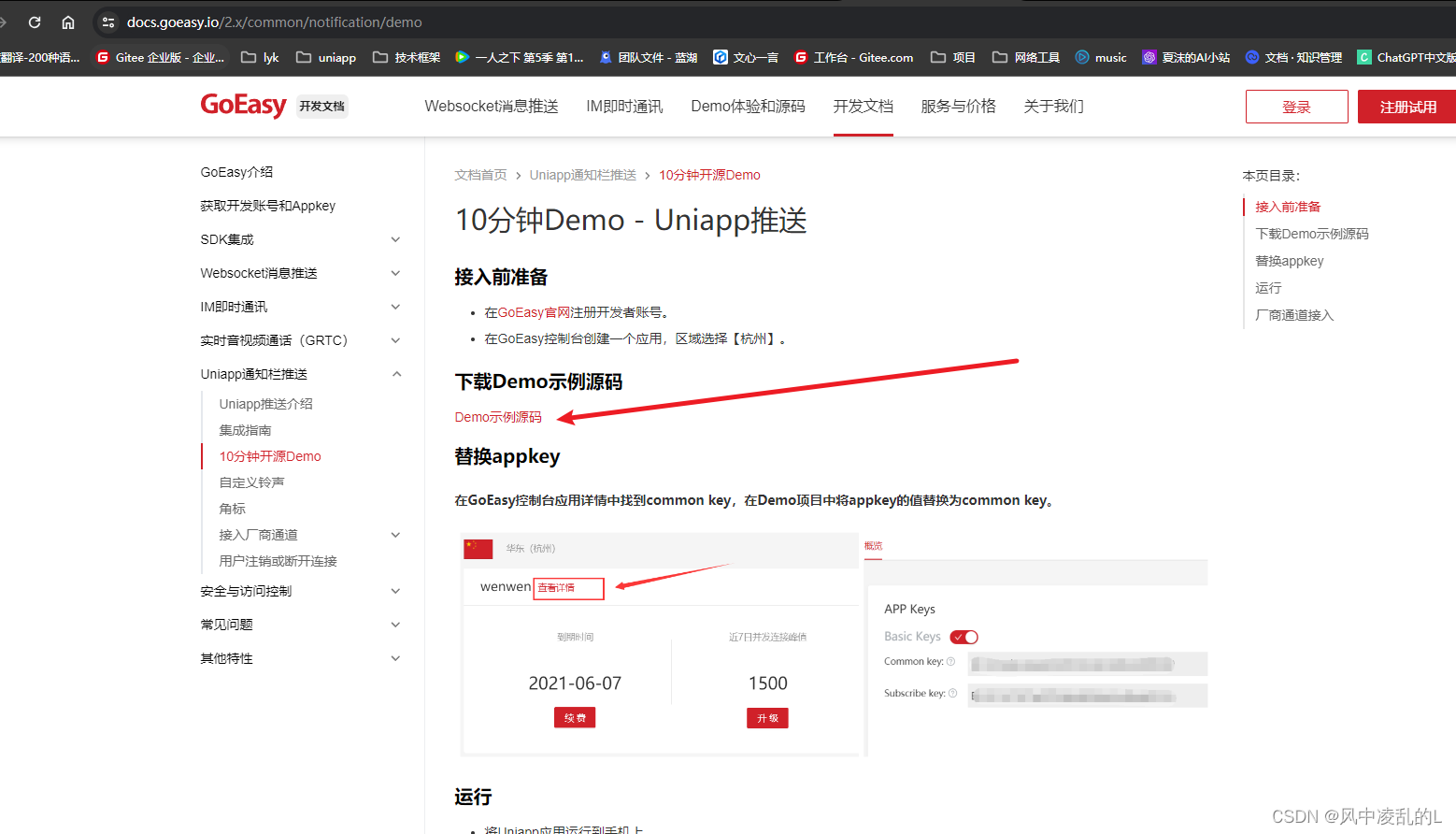Image resolution: width=1456 pixels, height=834 pixels.
Task: Switch to the 概览 tab
Action: (x=873, y=545)
